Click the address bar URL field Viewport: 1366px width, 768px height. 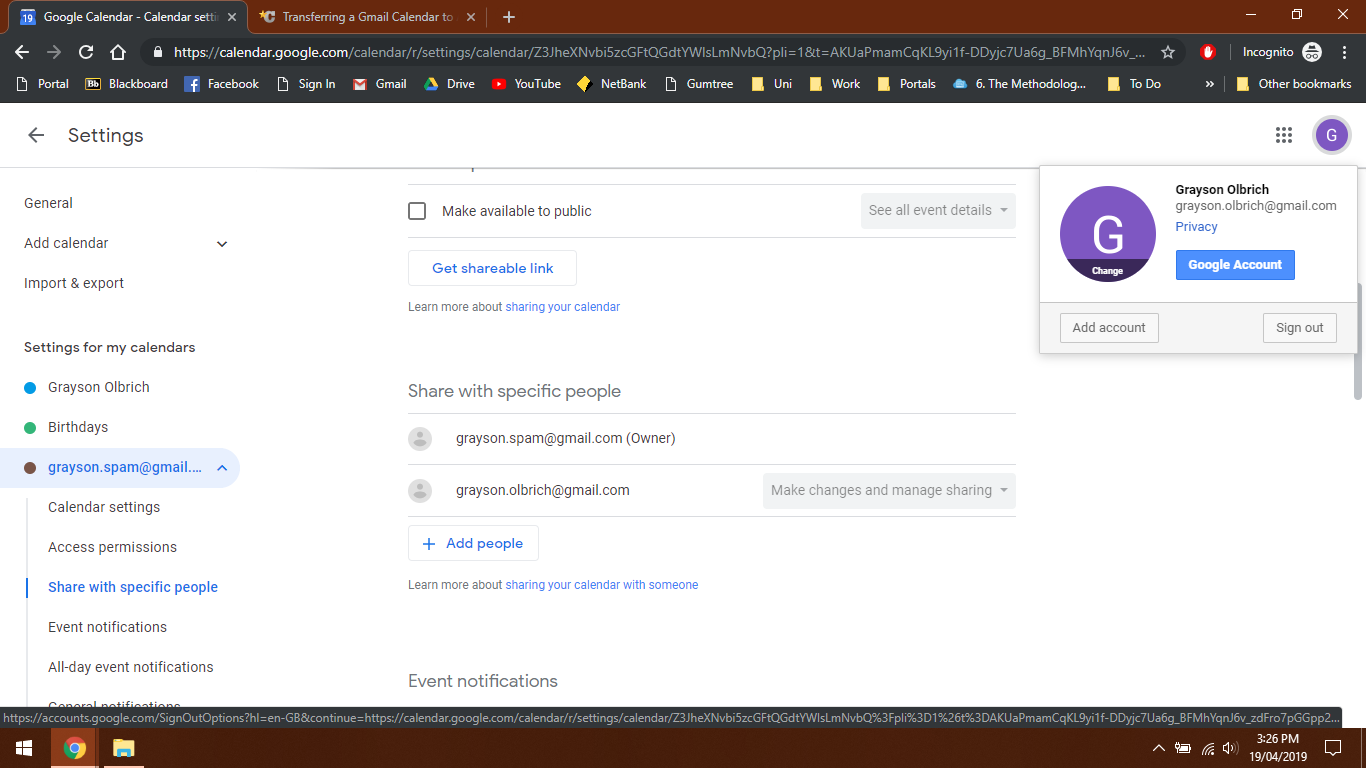pos(660,52)
